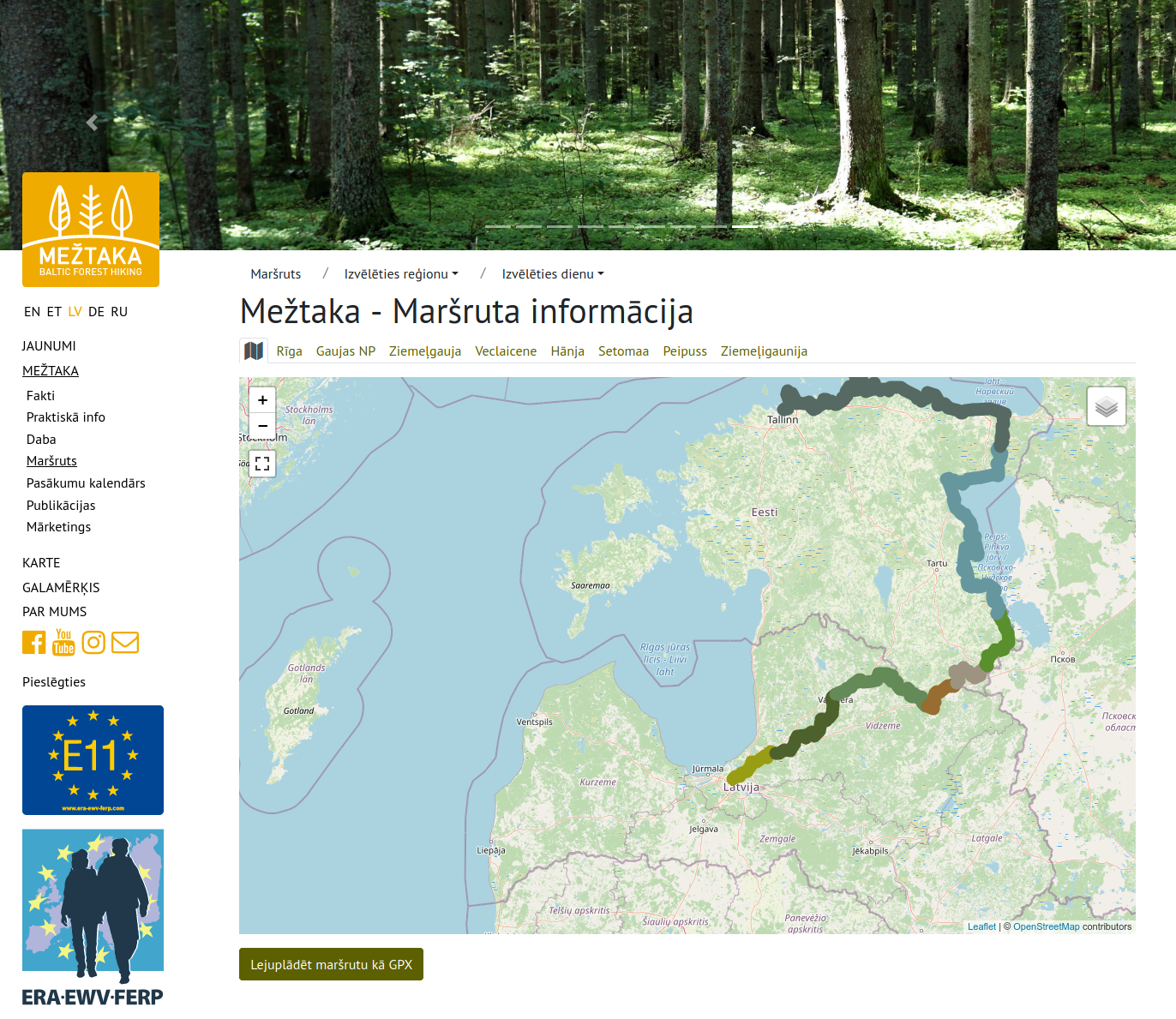Toggle fullscreen map view
Screen dimensions: 1176x1019
pos(262,464)
